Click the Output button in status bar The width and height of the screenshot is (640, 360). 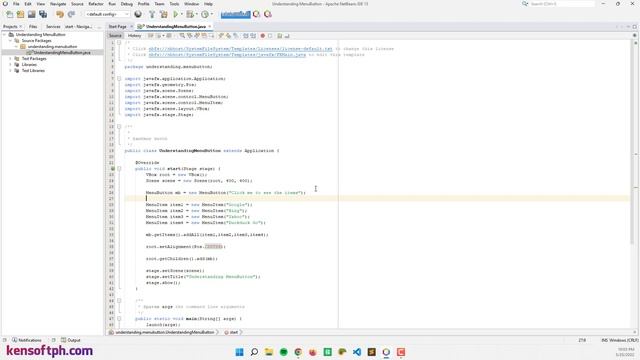pos(71,340)
